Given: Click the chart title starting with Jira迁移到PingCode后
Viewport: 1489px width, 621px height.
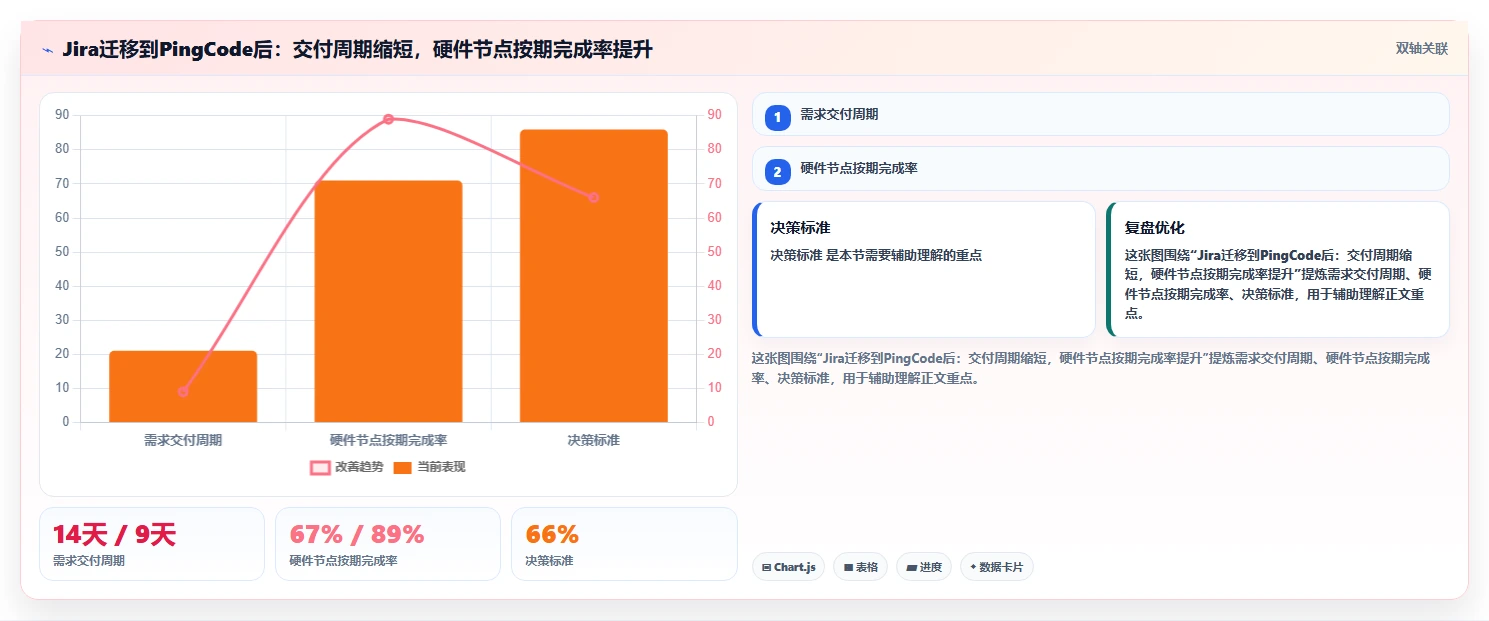Looking at the screenshot, I should pyautogui.click(x=357, y=50).
